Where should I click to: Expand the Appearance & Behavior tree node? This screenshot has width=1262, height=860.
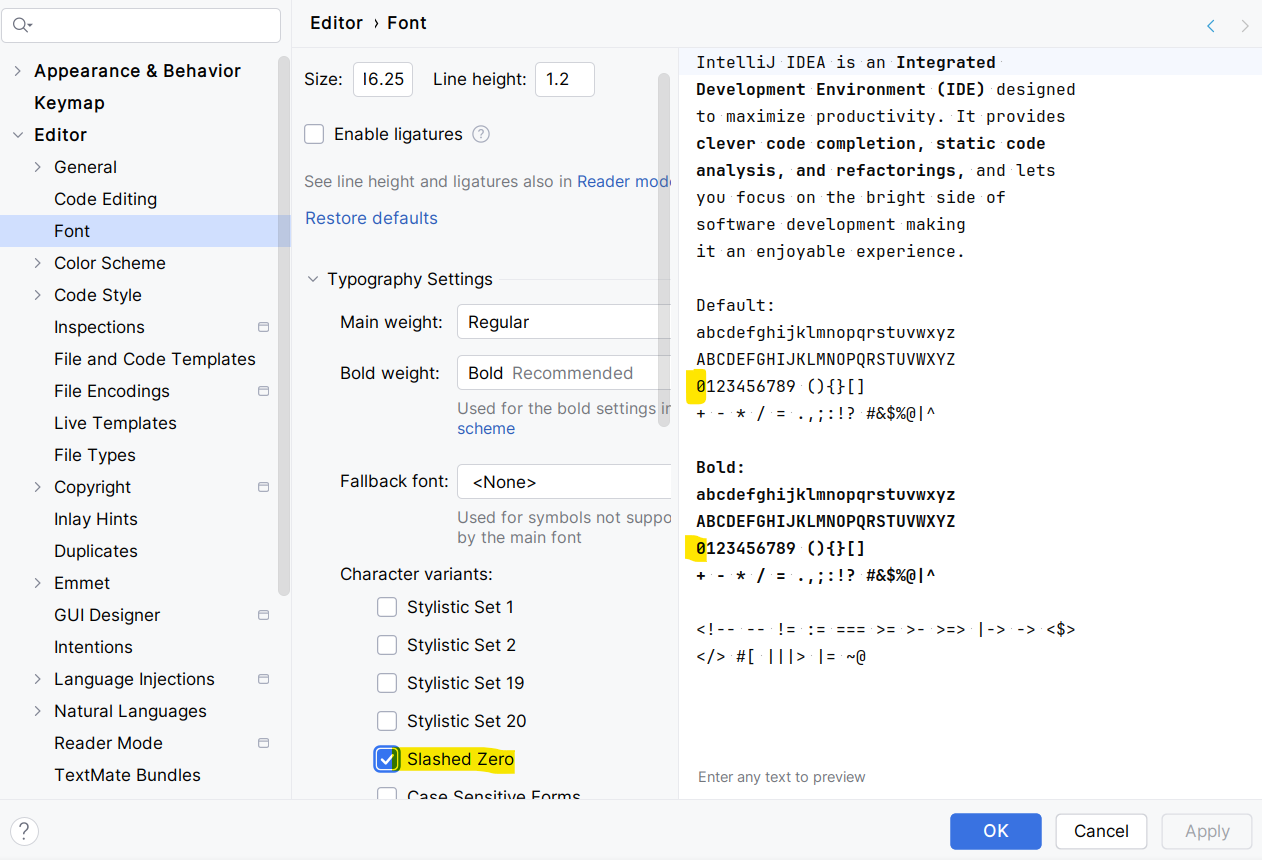click(18, 71)
